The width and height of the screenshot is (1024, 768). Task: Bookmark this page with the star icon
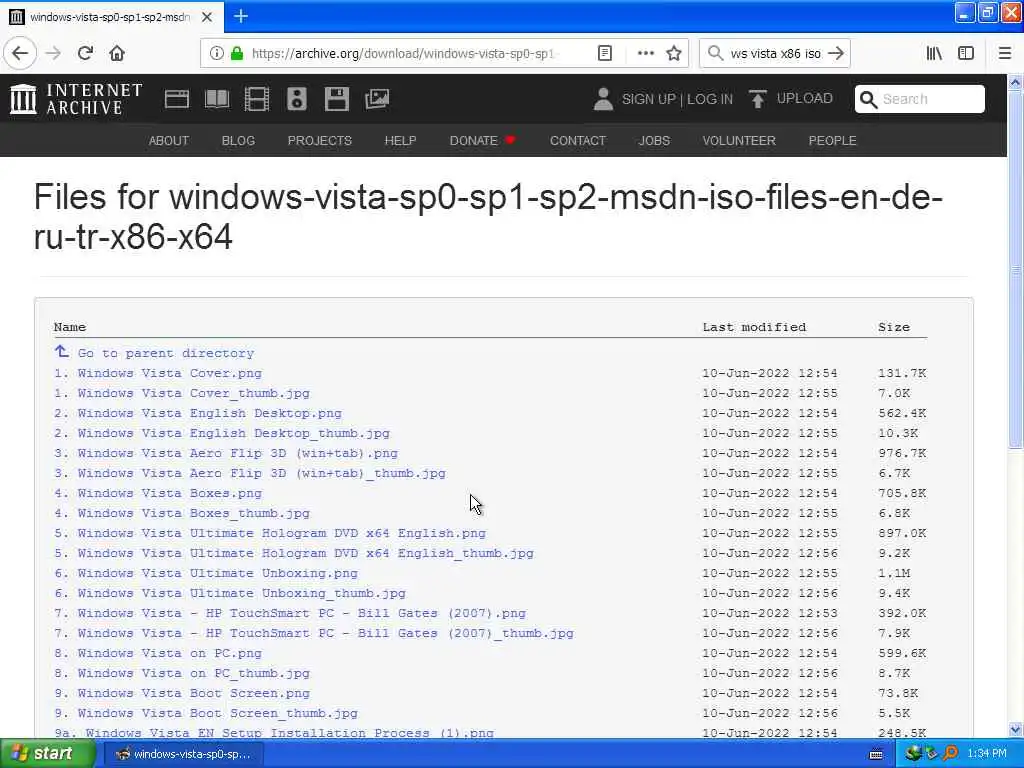[x=674, y=53]
